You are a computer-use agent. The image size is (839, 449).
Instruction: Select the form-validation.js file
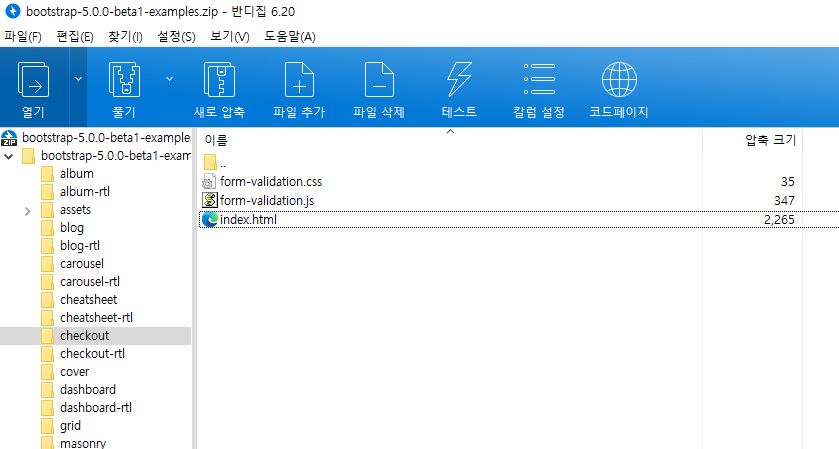coord(266,200)
